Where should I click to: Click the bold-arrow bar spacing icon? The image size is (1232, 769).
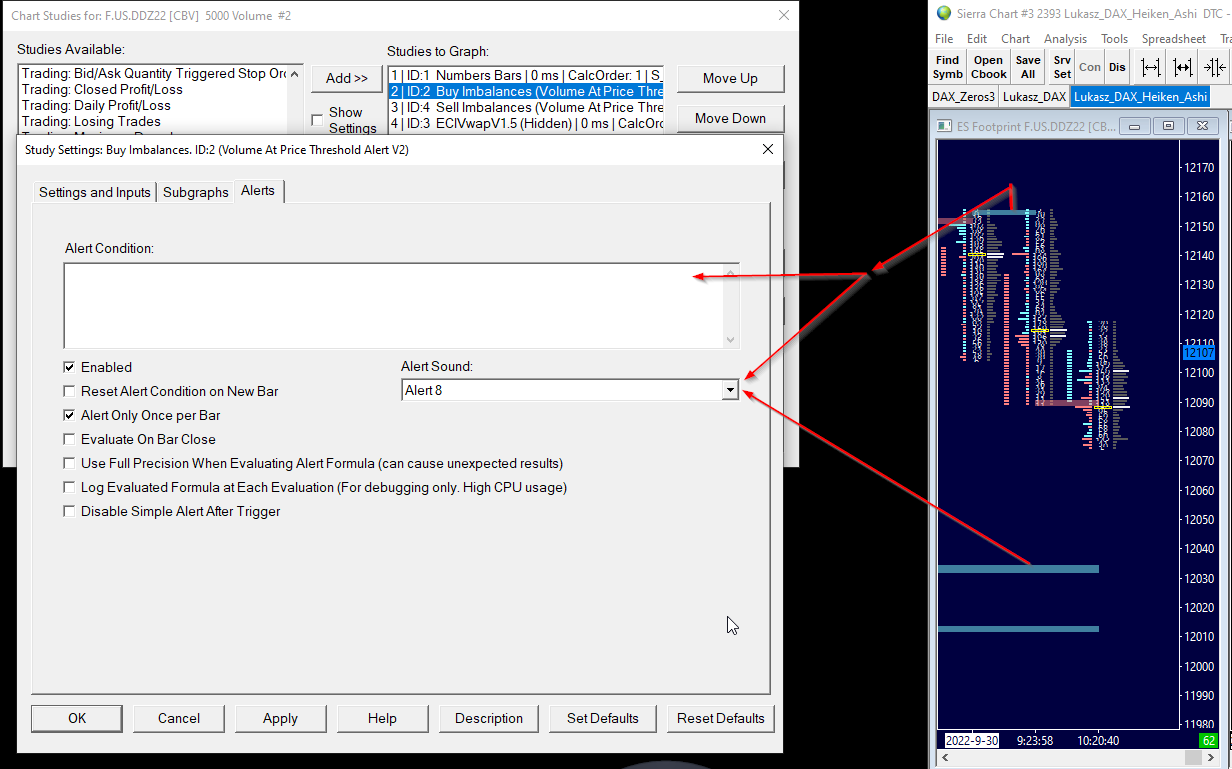coord(1183,67)
